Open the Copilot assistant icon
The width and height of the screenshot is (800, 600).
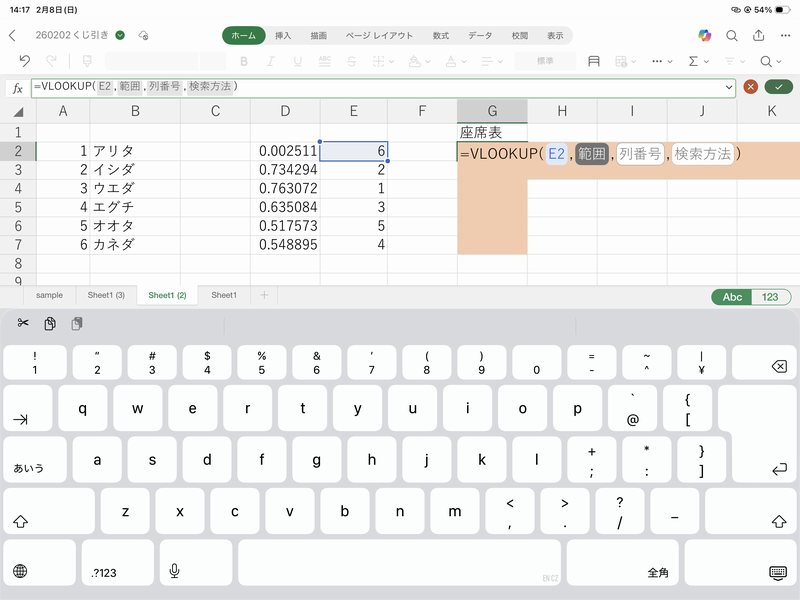click(x=705, y=35)
